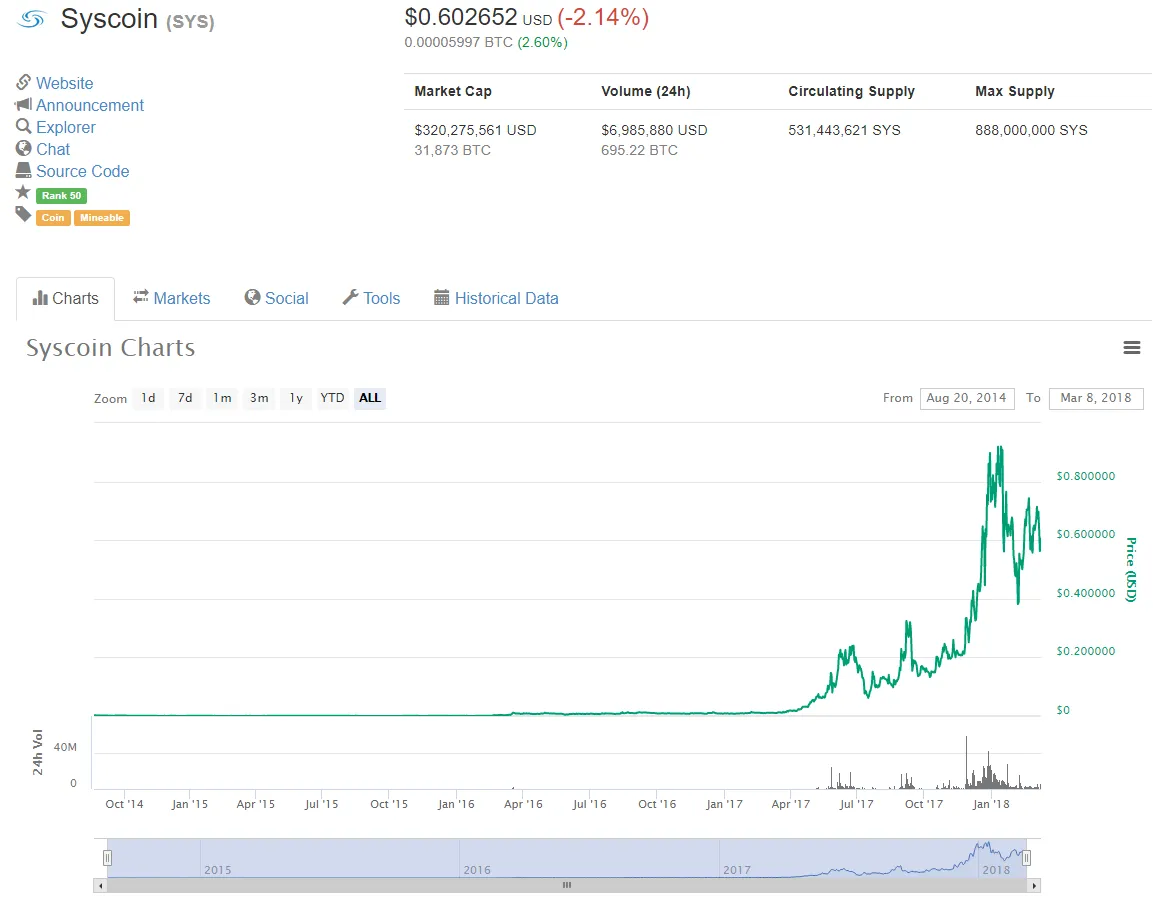Set chart zoom to YTD
Screen dimensions: 1153x901
coord(332,398)
